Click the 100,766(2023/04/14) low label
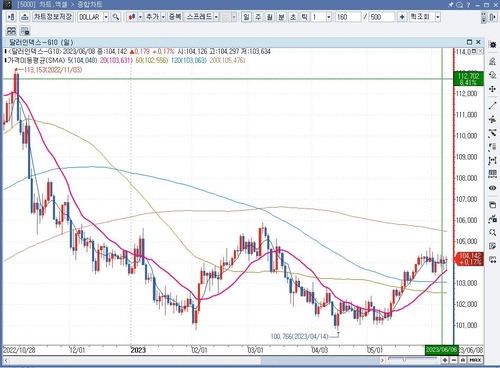The width and height of the screenshot is (500, 368). pos(299,336)
